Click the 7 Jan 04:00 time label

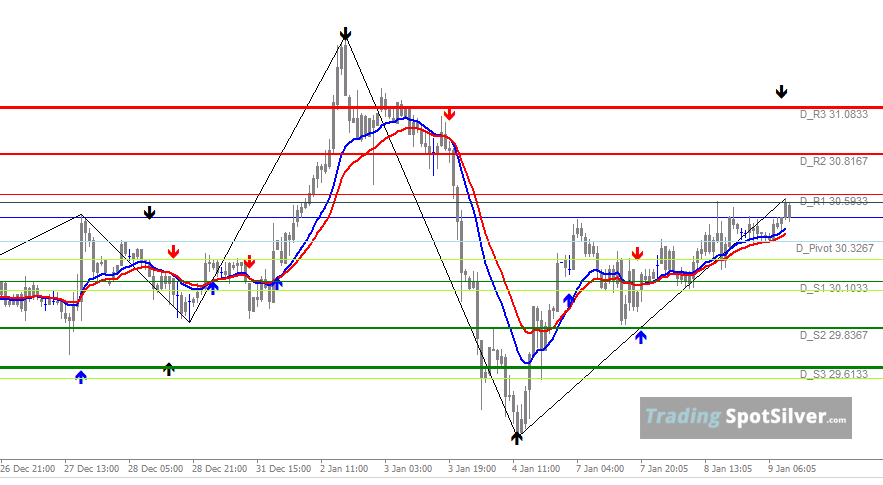coord(600,469)
